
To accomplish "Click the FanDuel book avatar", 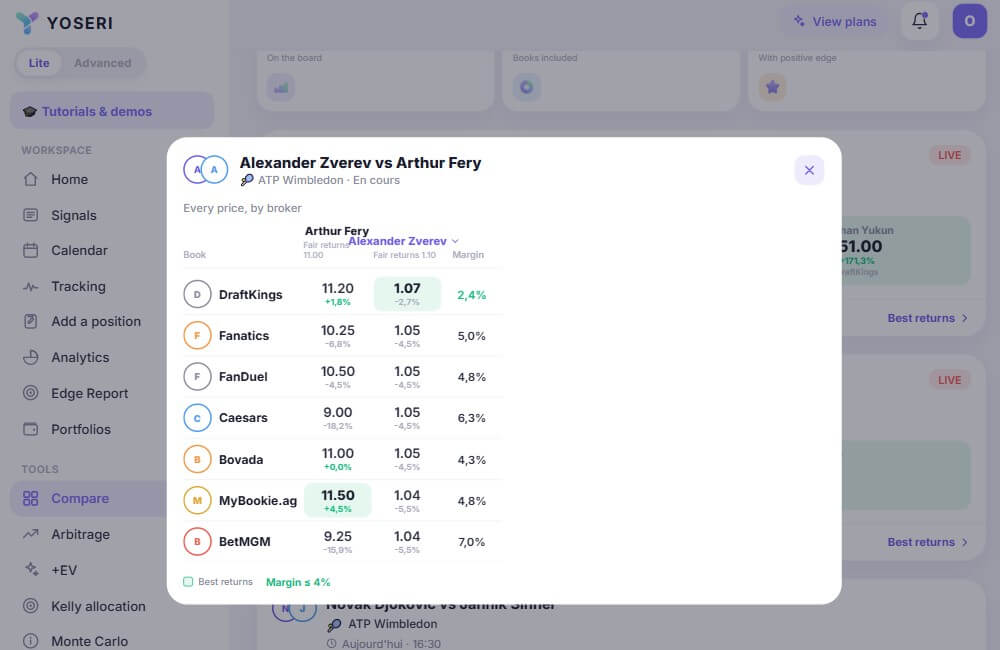I will coord(197,376).
